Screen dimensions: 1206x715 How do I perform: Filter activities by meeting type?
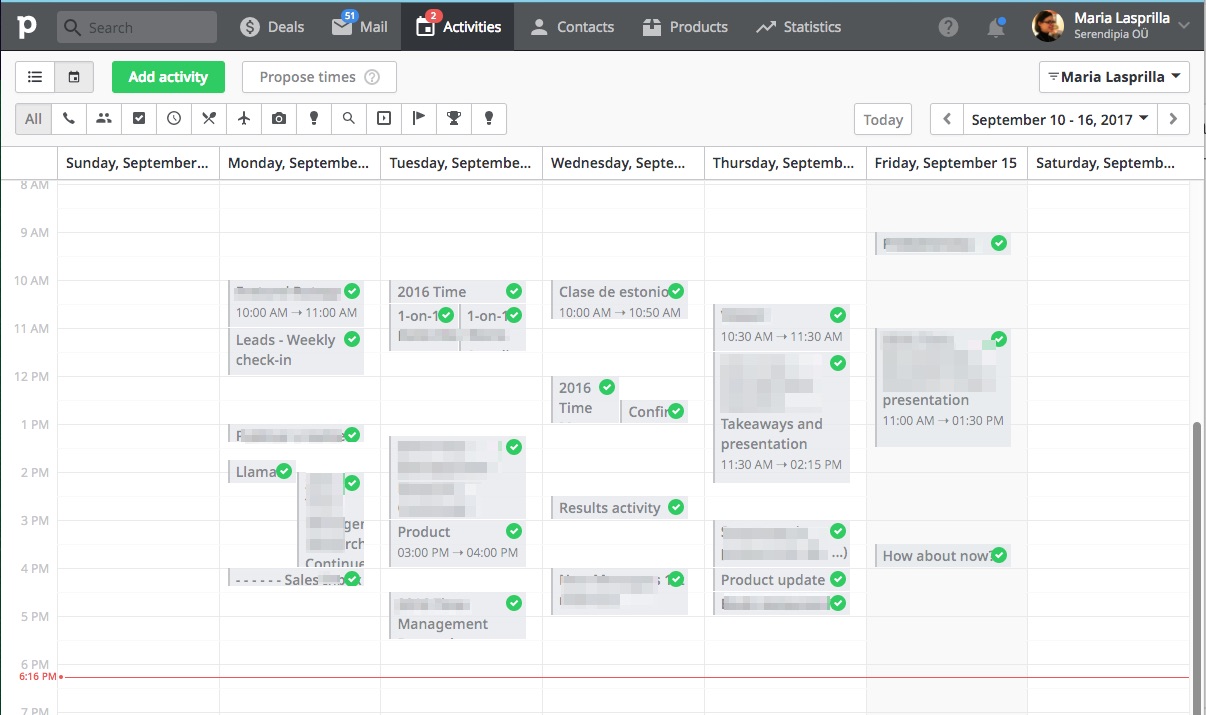[x=104, y=119]
